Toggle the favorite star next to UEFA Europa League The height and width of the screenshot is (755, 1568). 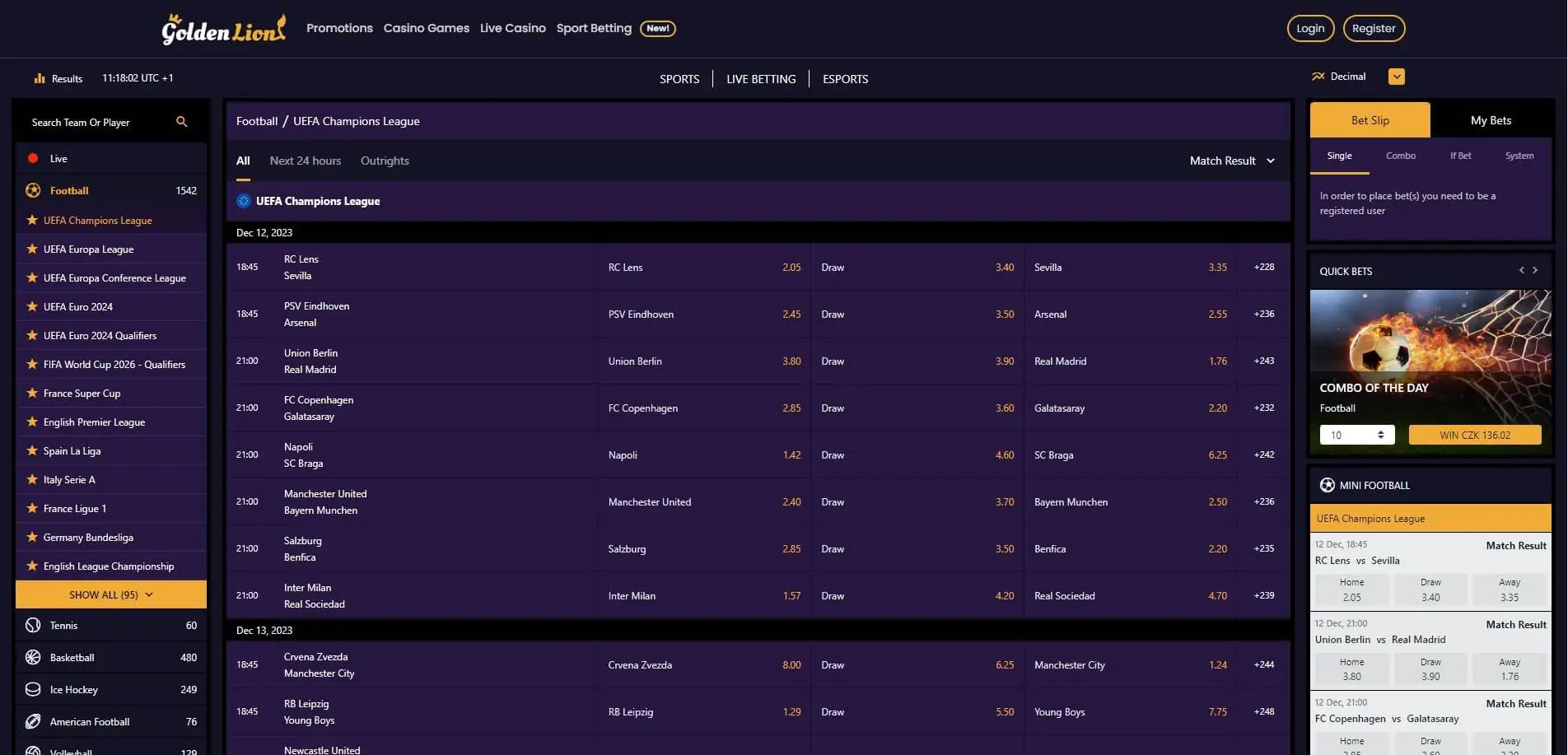pyautogui.click(x=31, y=249)
